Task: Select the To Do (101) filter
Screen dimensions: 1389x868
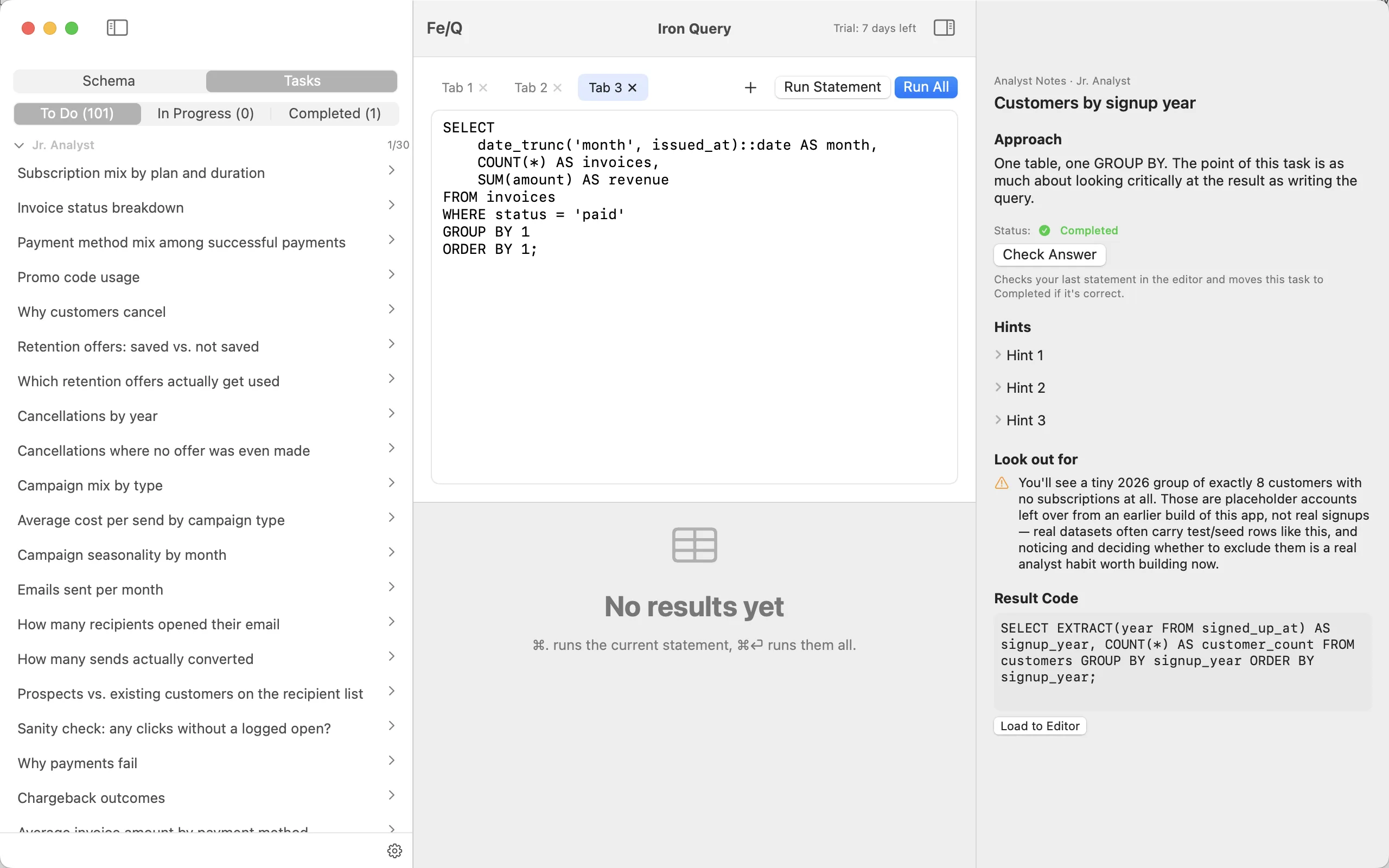Action: click(x=77, y=113)
